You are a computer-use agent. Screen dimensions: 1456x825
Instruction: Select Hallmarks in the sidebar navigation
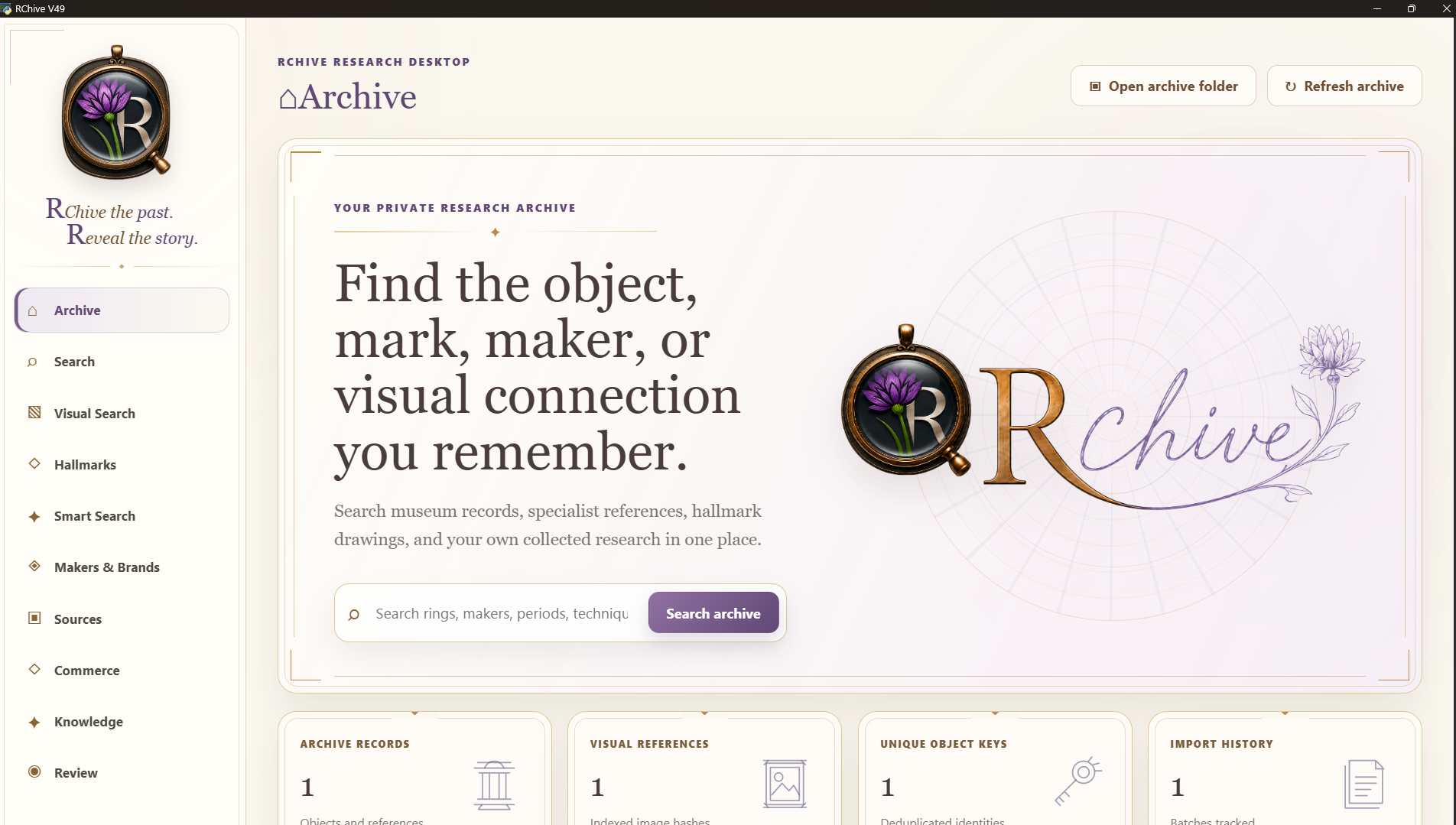tap(122, 464)
